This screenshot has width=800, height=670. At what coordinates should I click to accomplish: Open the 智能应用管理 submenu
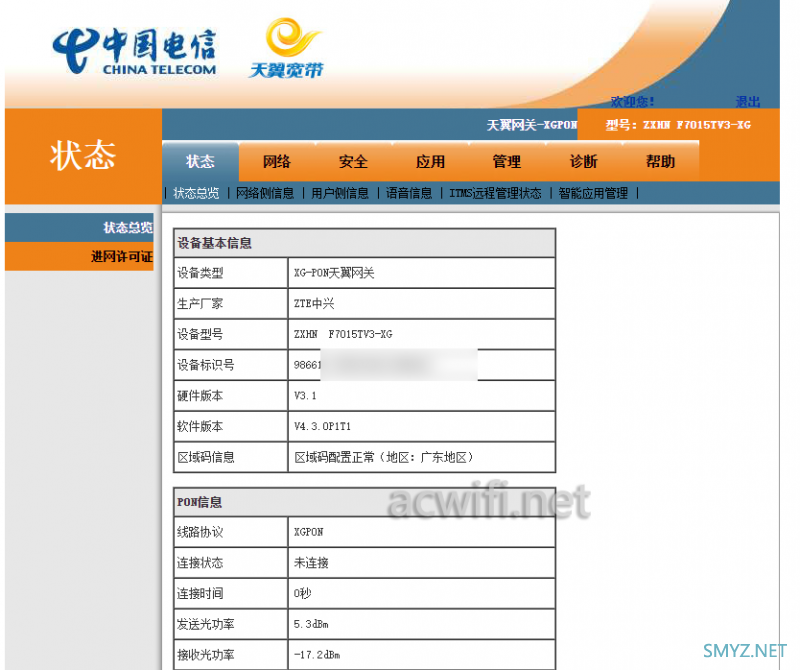tap(593, 193)
